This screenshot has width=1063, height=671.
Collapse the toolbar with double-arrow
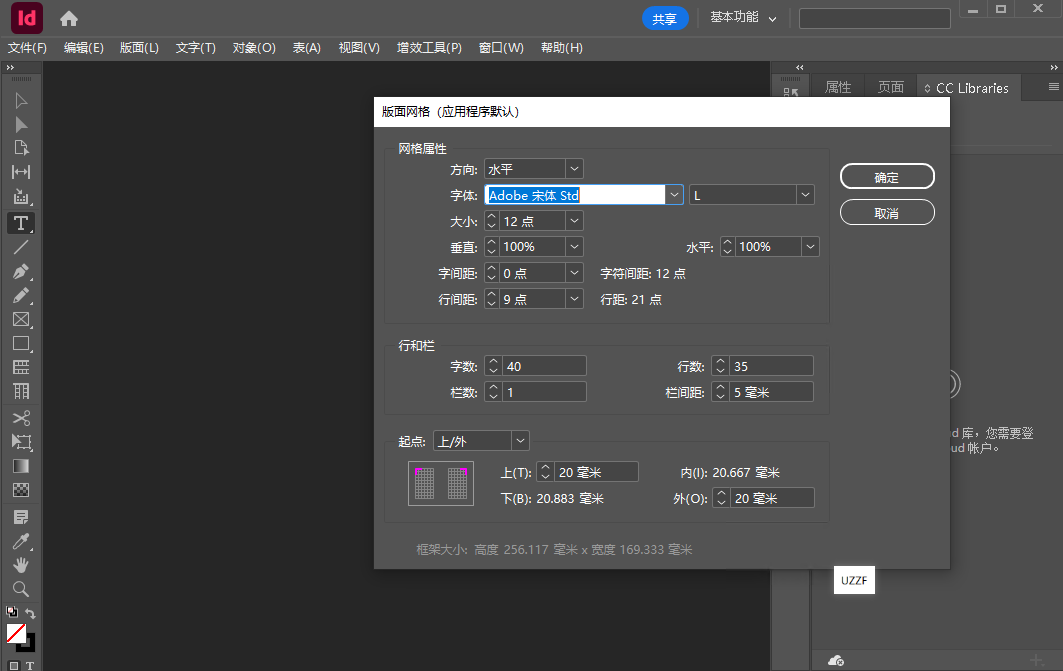(10, 67)
